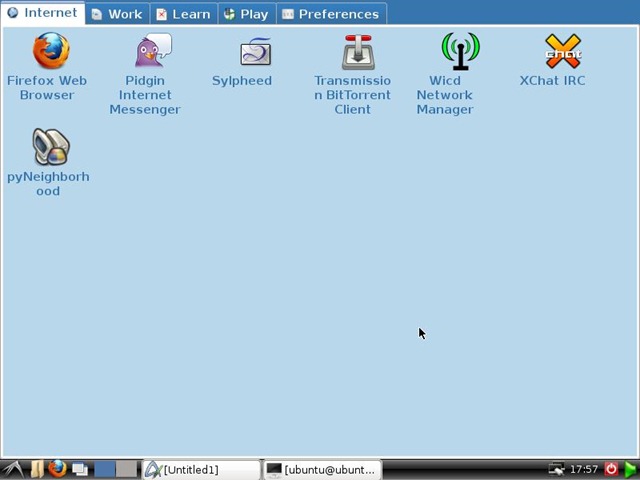Click the network status tray icon
This screenshot has width=640, height=480.
pyautogui.click(x=556, y=469)
